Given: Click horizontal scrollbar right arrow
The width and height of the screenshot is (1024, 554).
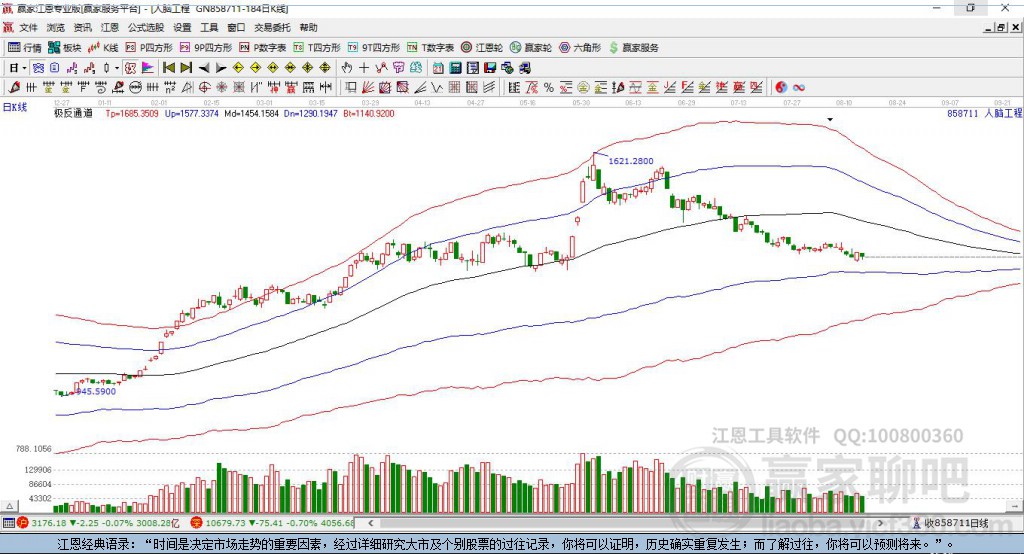Looking at the screenshot, I should (x=880, y=523).
